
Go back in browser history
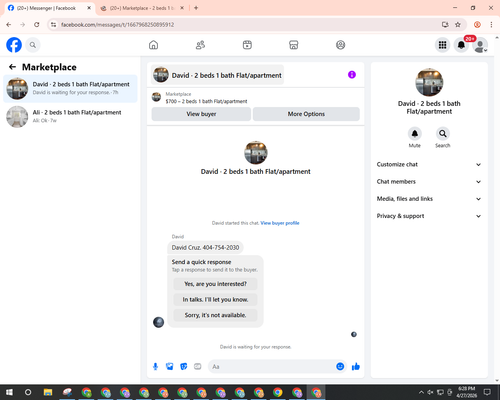click(x=9, y=24)
